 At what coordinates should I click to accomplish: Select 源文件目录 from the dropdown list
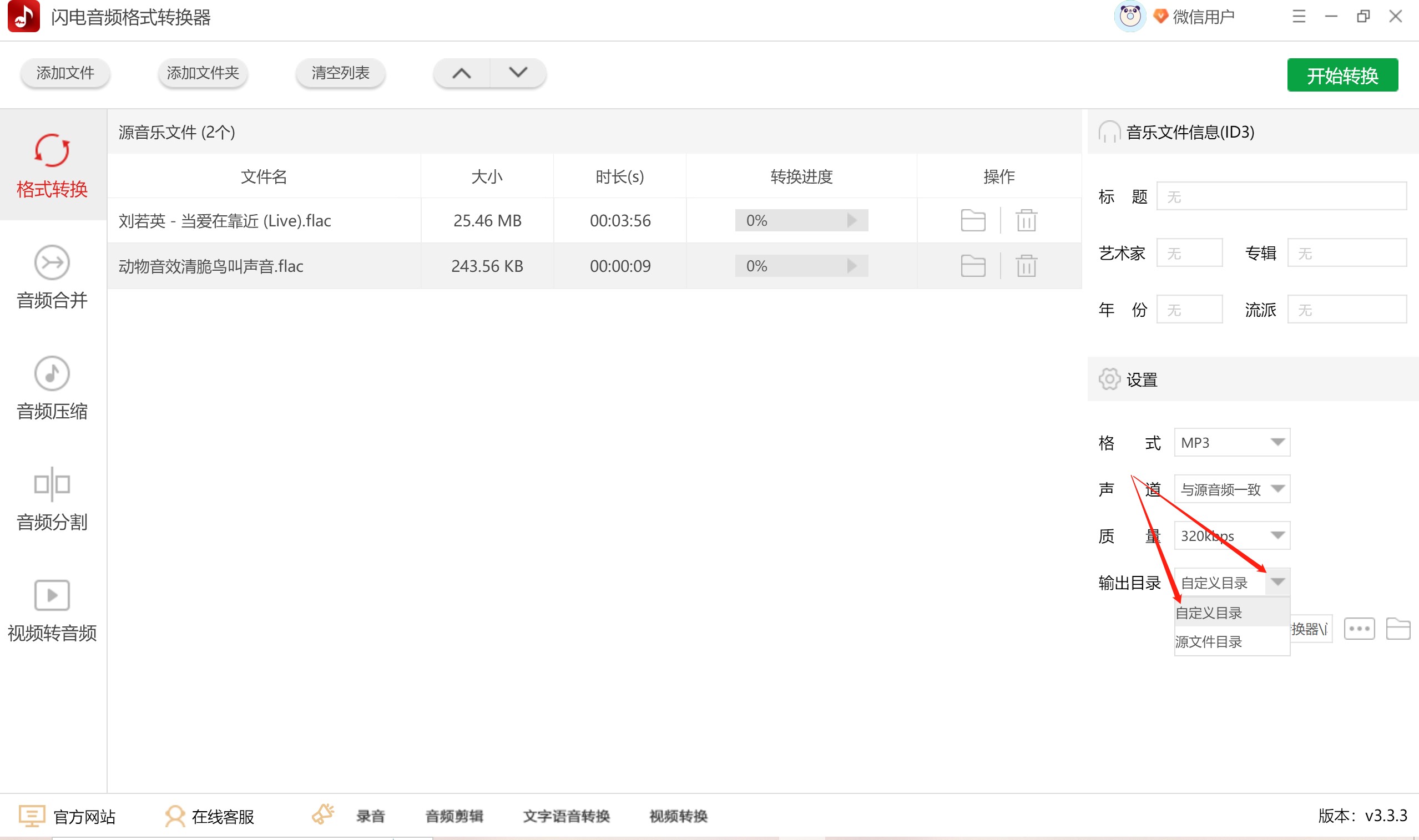click(1231, 641)
